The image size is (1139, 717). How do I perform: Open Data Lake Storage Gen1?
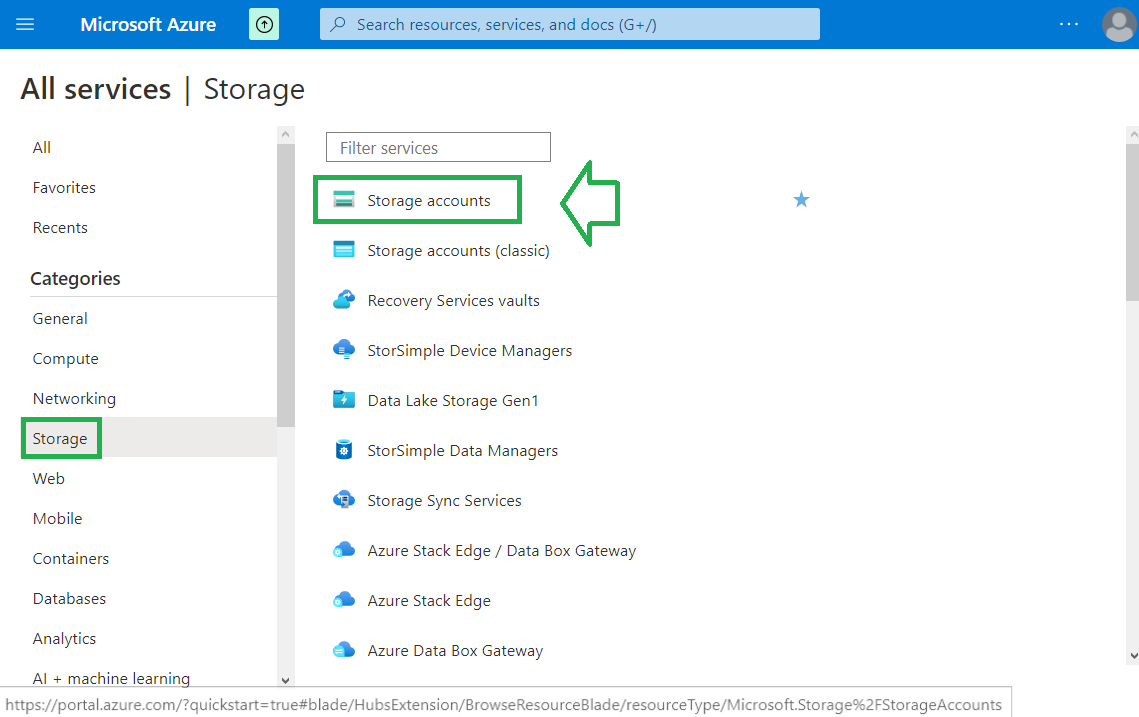453,401
